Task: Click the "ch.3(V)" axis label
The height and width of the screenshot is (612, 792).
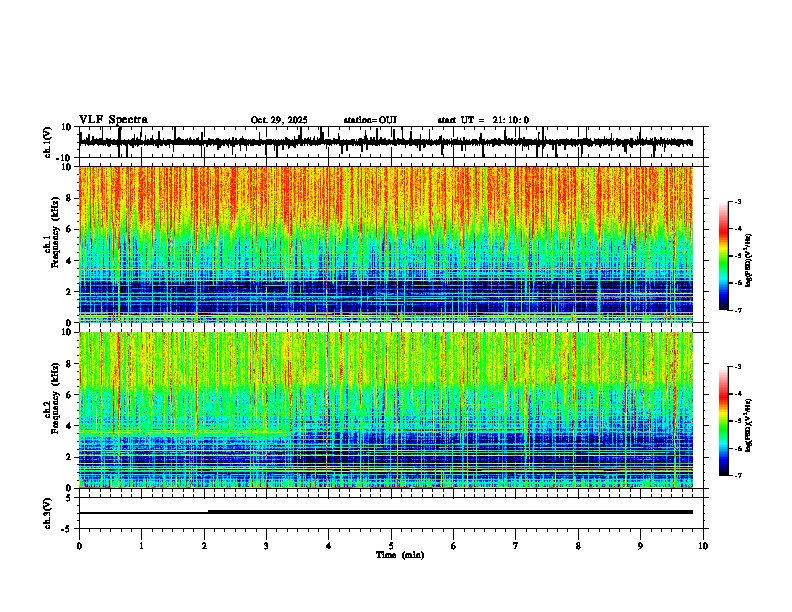Action: (x=47, y=513)
